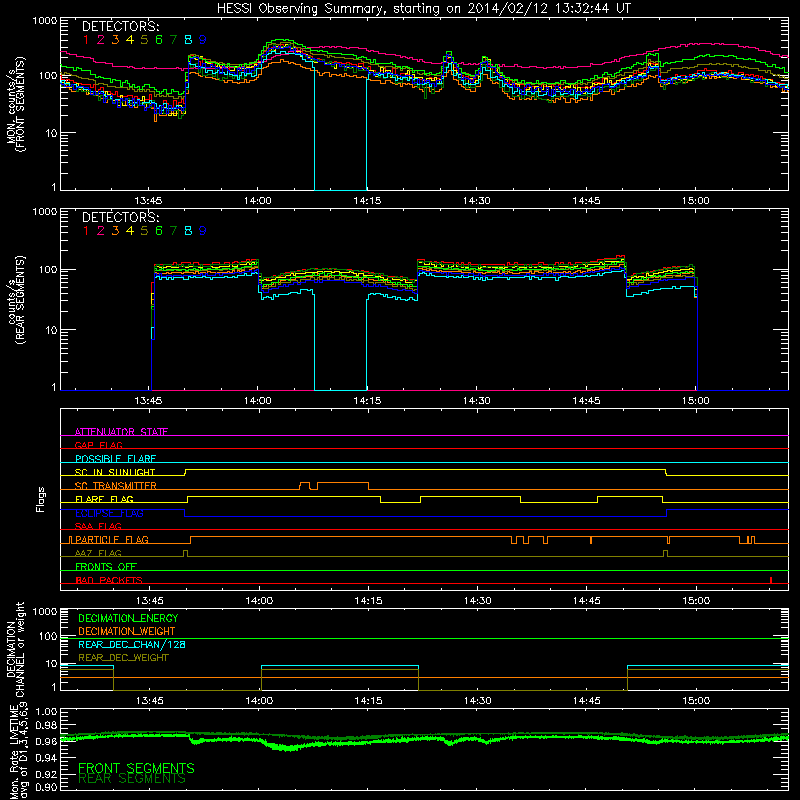Image resolution: width=800 pixels, height=800 pixels.
Task: Click DETECTORS: label in rear segments plot
Action: click(x=121, y=217)
